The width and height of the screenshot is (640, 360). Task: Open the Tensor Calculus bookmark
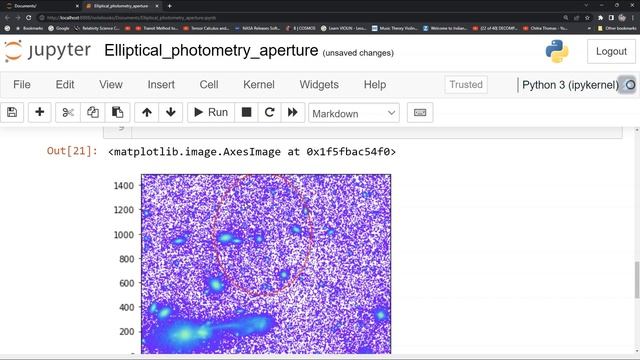[x=206, y=29]
